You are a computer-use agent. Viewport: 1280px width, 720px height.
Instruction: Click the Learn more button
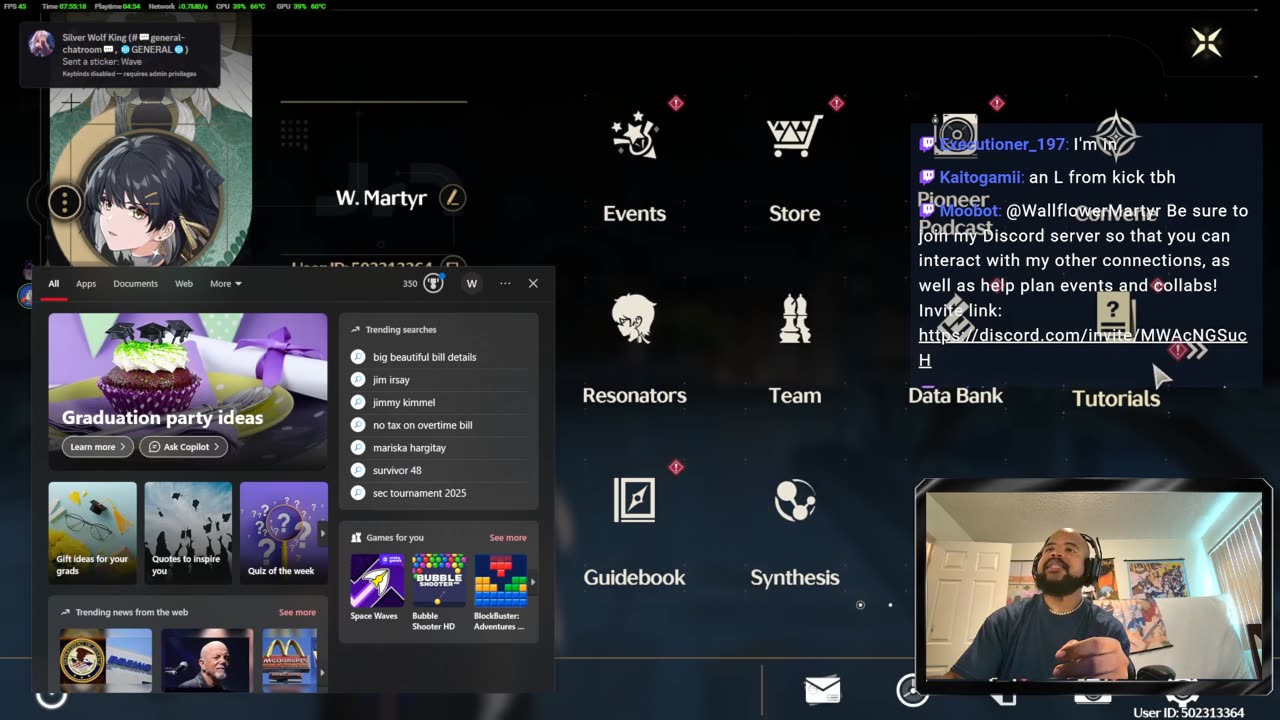pyautogui.click(x=98, y=447)
